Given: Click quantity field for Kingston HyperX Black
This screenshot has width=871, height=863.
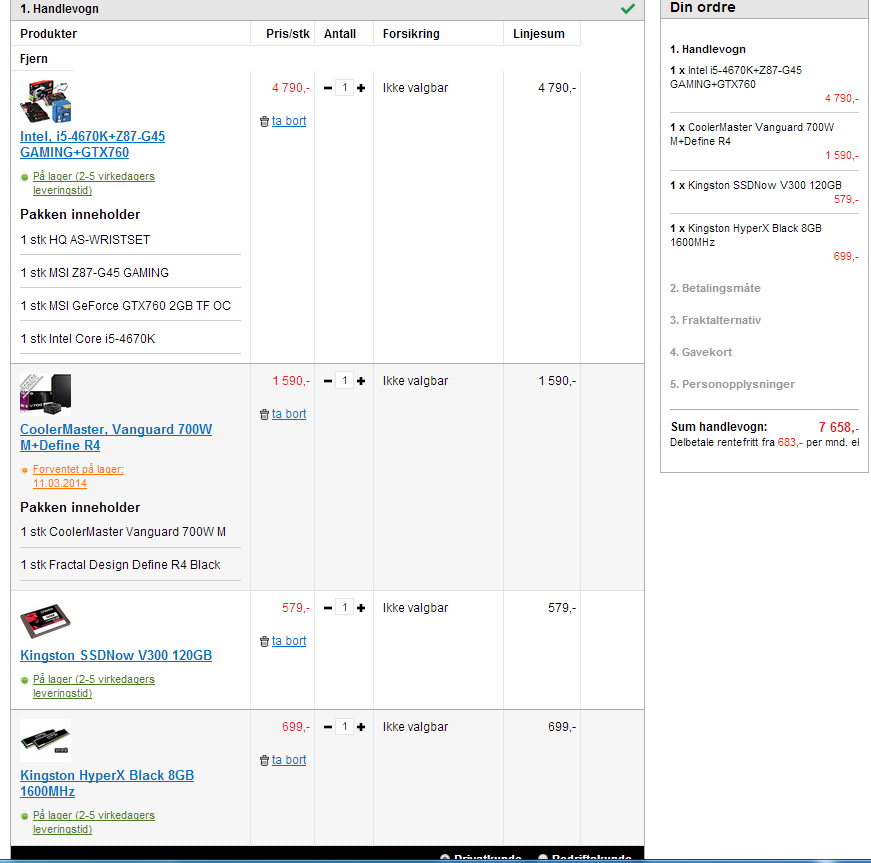Looking at the screenshot, I should point(344,726).
